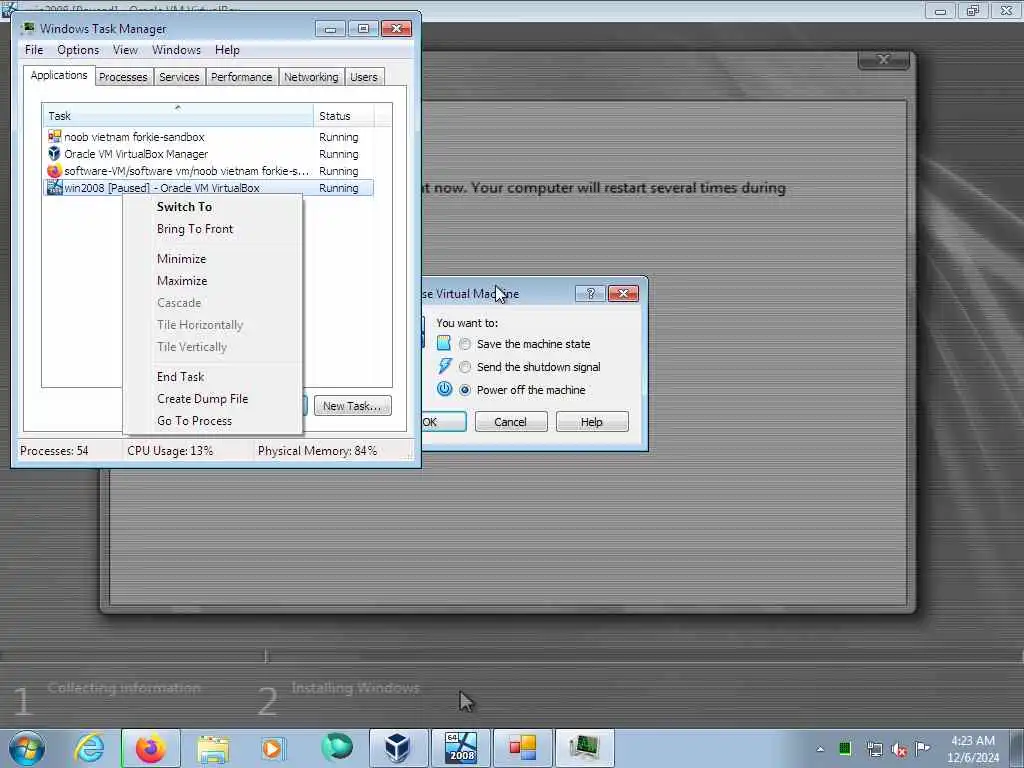The image size is (1024, 768).
Task: Click OK in Close Virtual Machine dialog
Action: point(444,422)
